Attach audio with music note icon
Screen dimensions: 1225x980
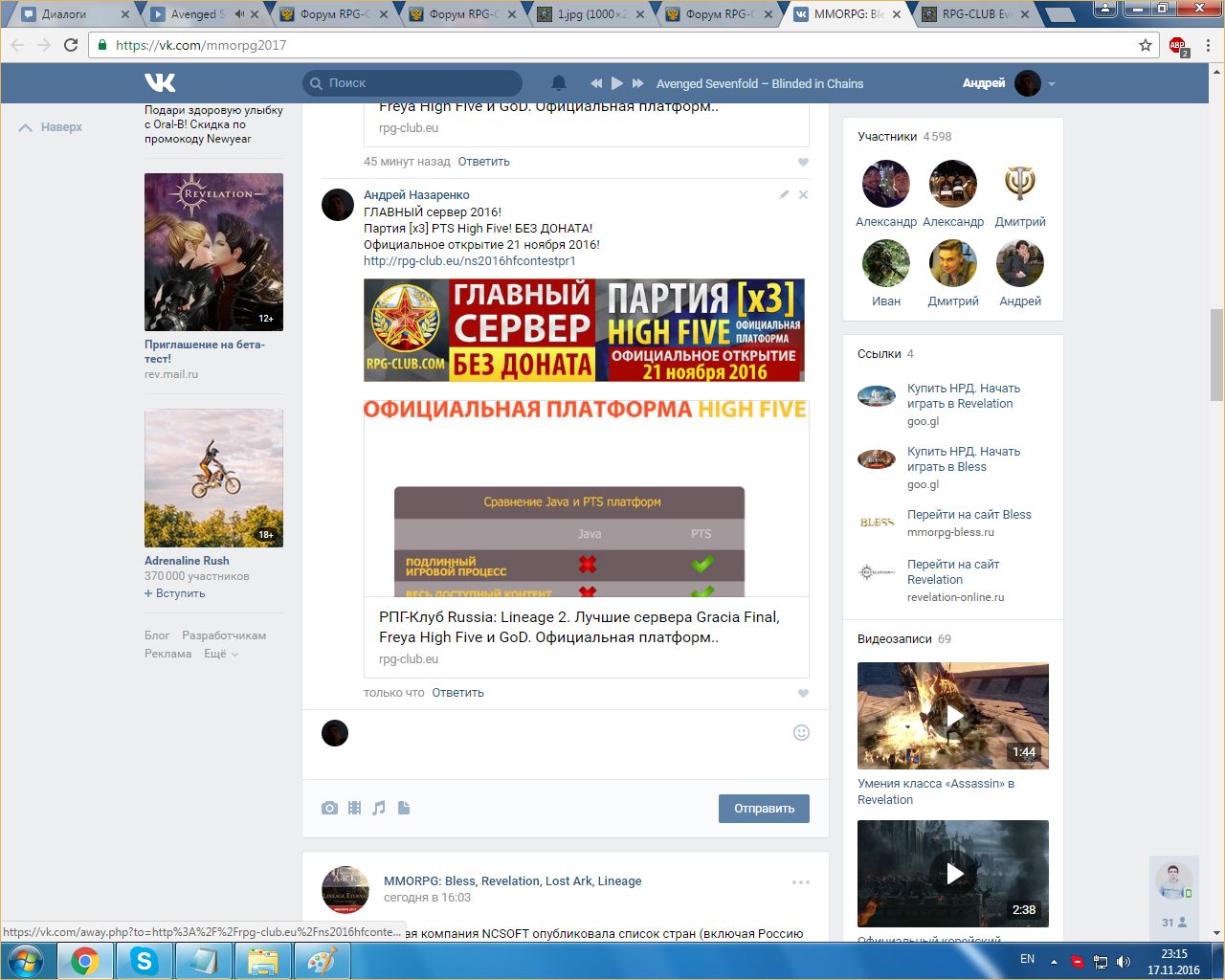[379, 808]
